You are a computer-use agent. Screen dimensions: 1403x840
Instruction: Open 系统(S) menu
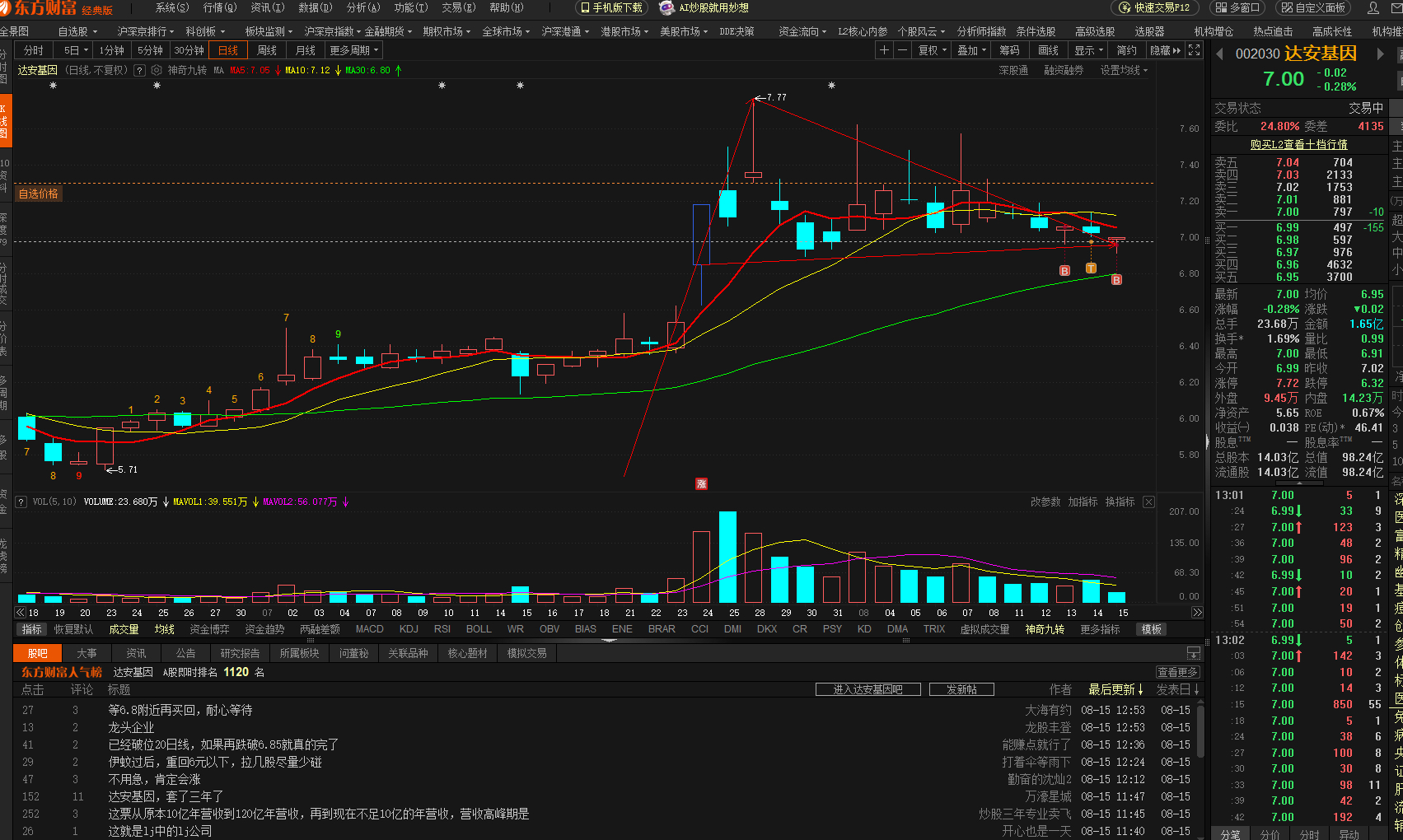[x=172, y=7]
